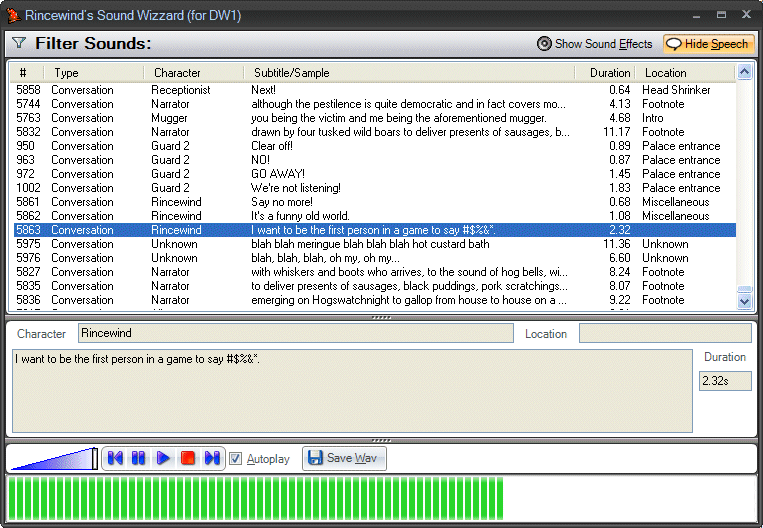Screen dimensions: 763x528
Task: Select row 1002 'We're not listening!'
Action: tap(375, 188)
